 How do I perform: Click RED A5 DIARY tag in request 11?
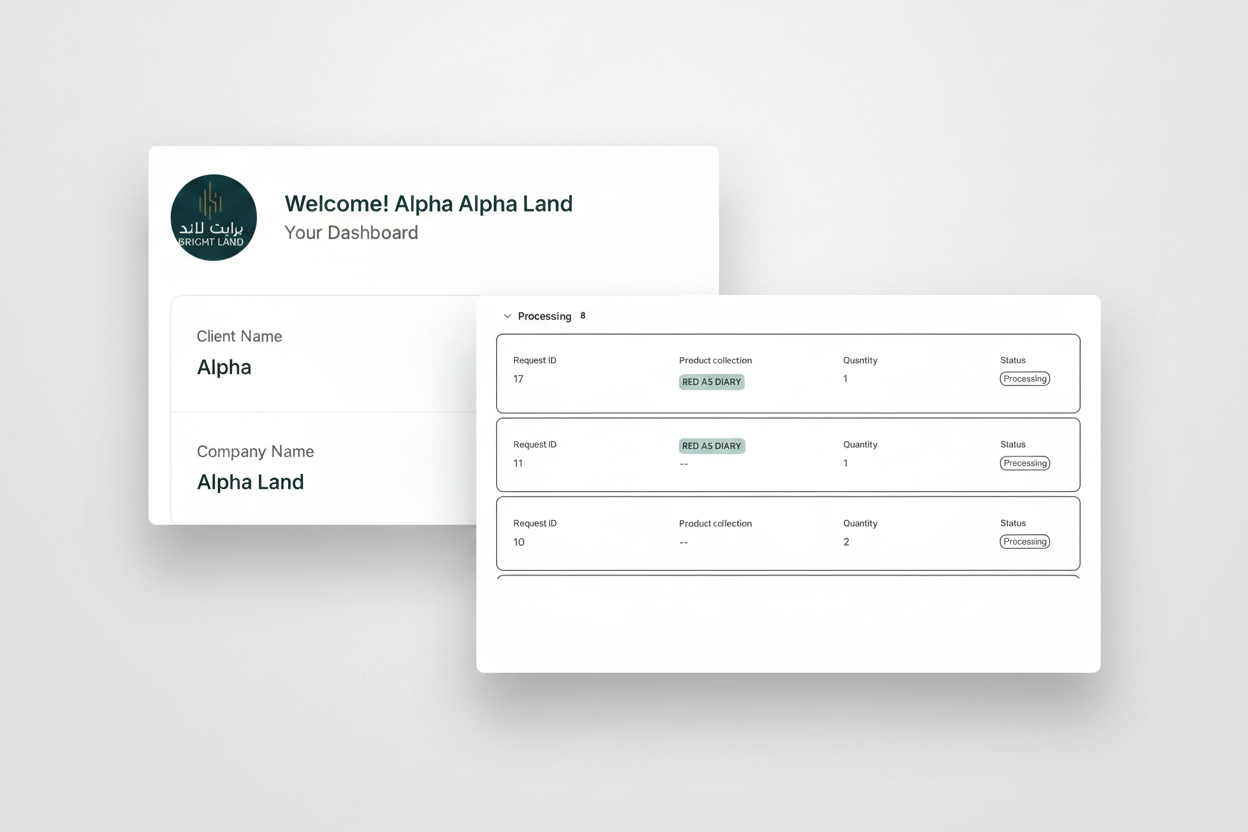click(x=712, y=446)
